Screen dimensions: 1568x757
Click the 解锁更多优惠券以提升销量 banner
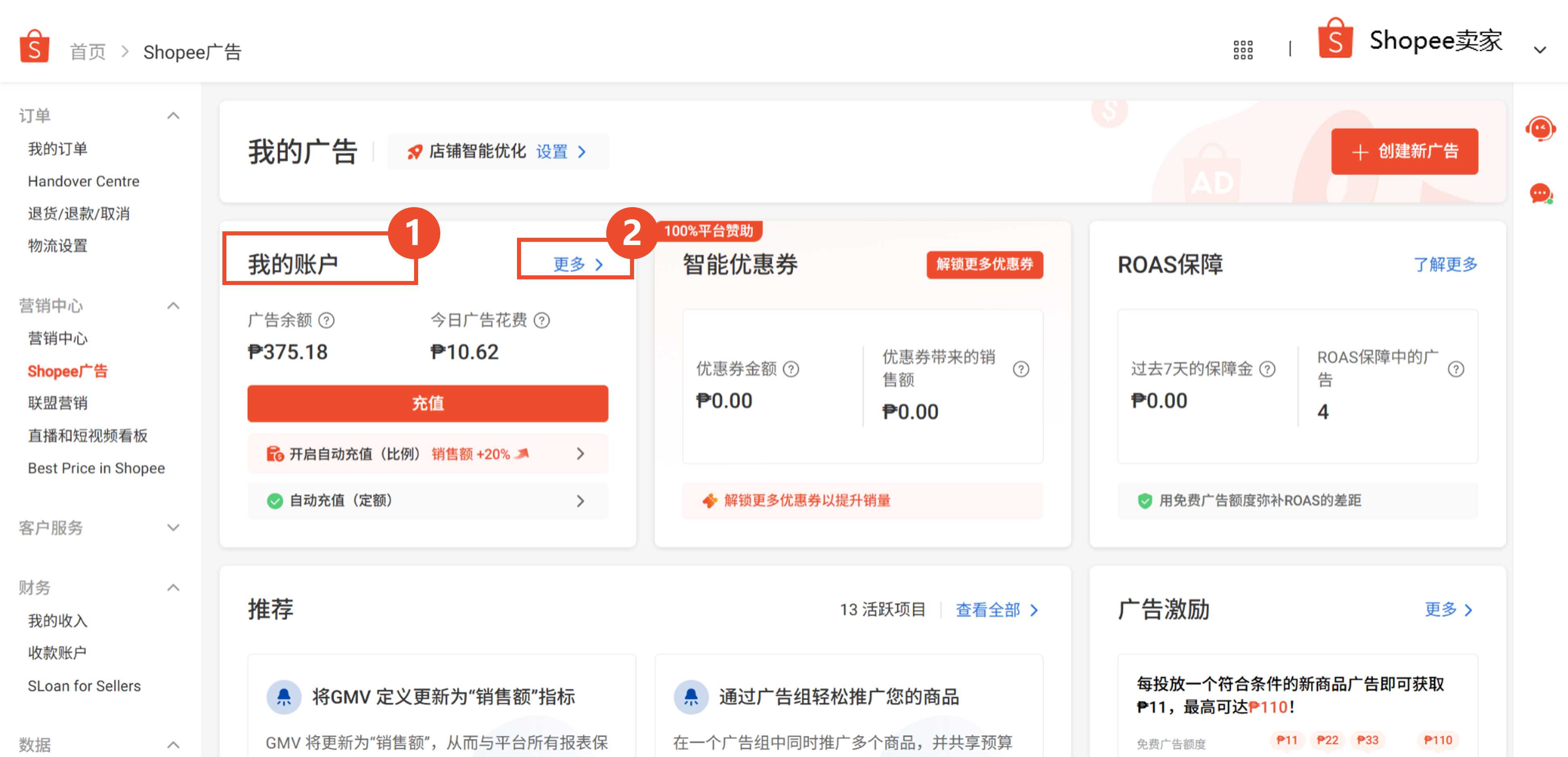click(863, 501)
